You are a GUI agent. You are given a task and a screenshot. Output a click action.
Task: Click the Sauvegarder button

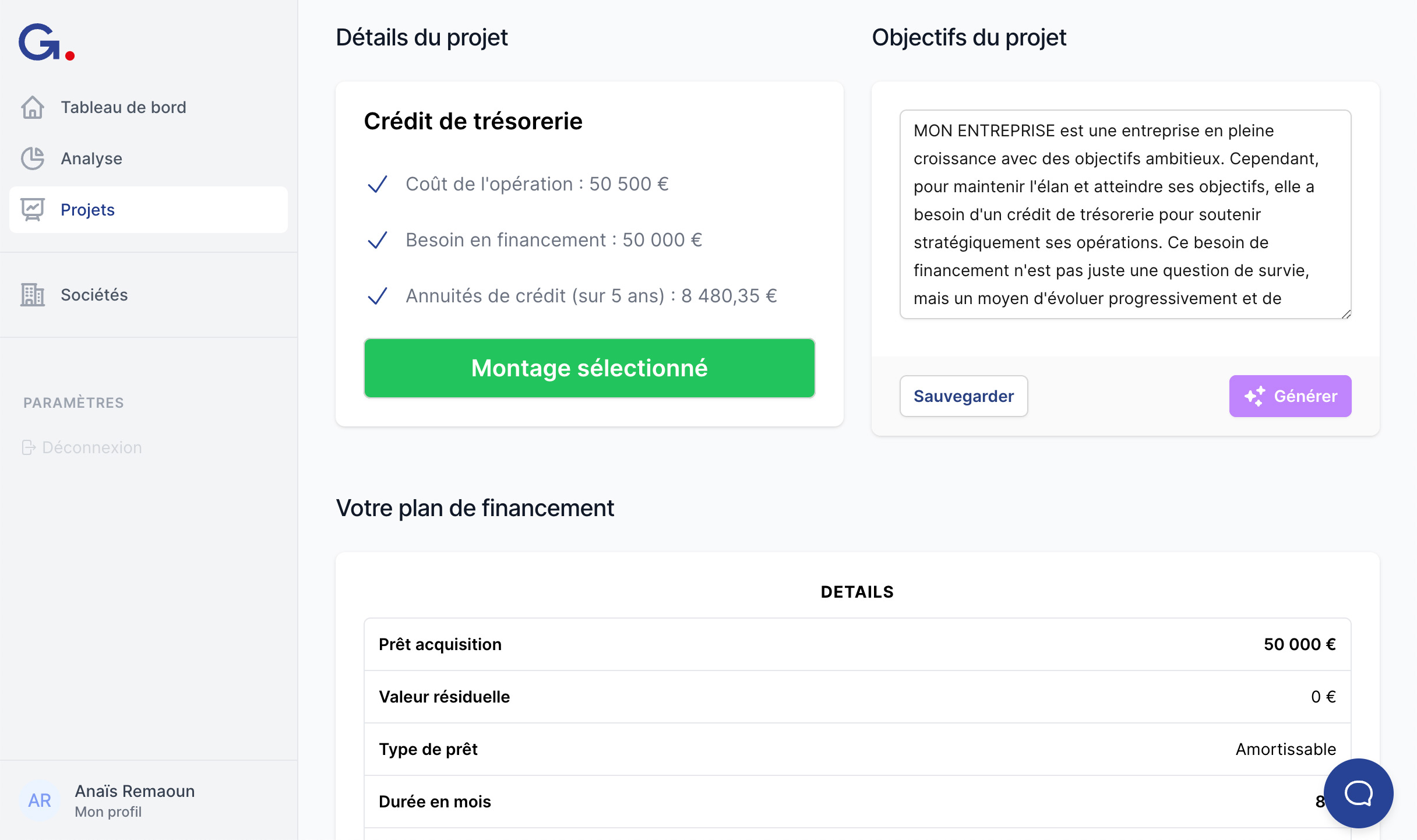(x=964, y=396)
